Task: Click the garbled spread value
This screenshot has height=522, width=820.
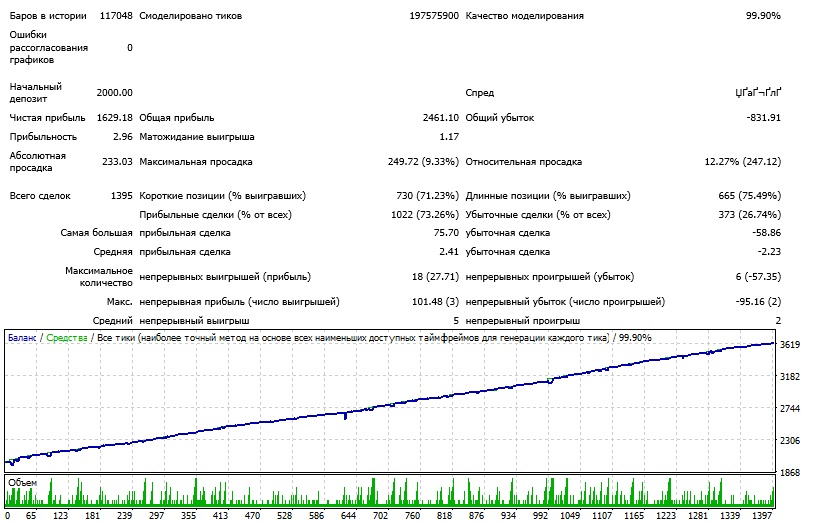Action: click(758, 93)
